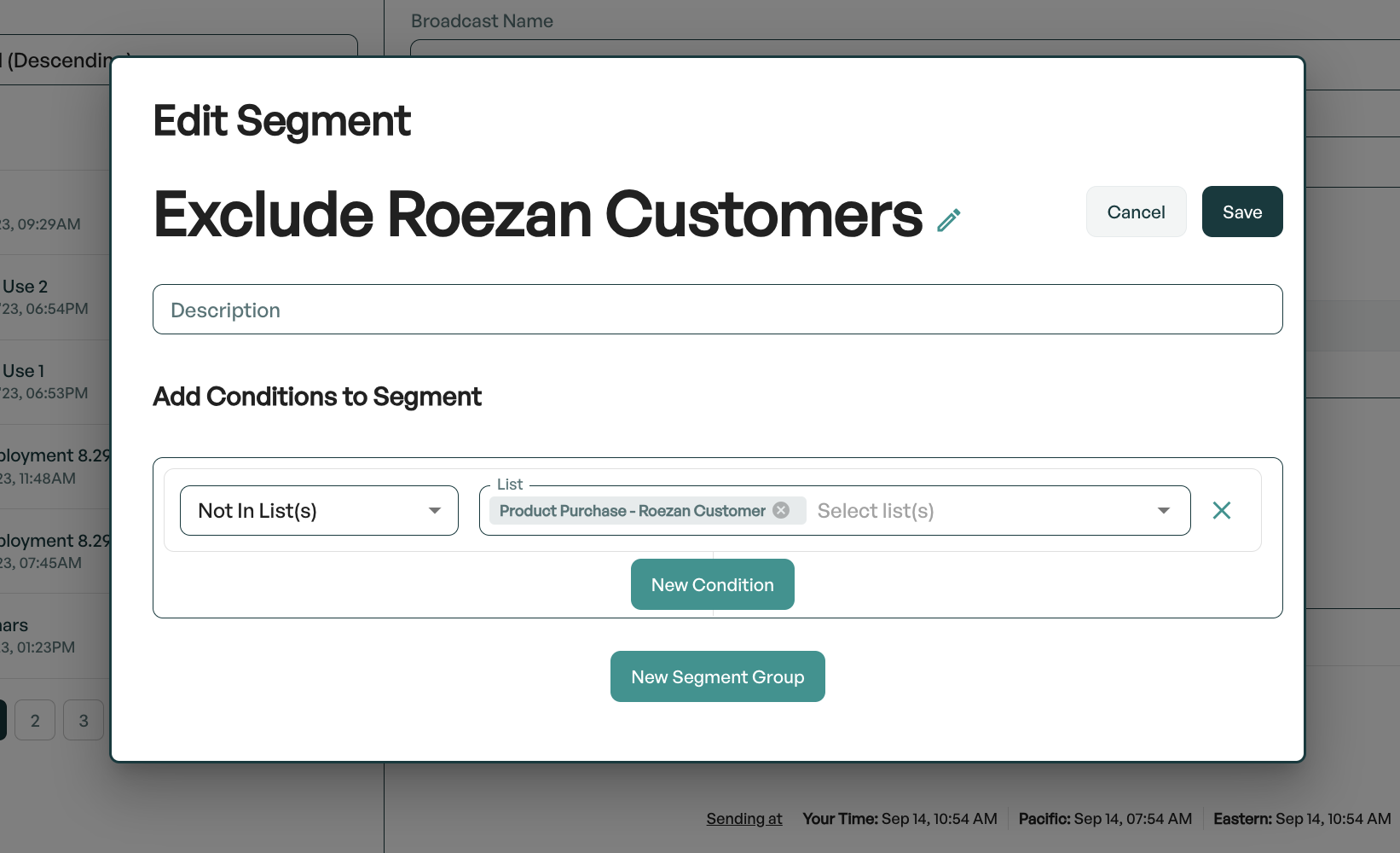Go to page 3 in pagination
Viewport: 1400px width, 853px height.
click(x=84, y=720)
